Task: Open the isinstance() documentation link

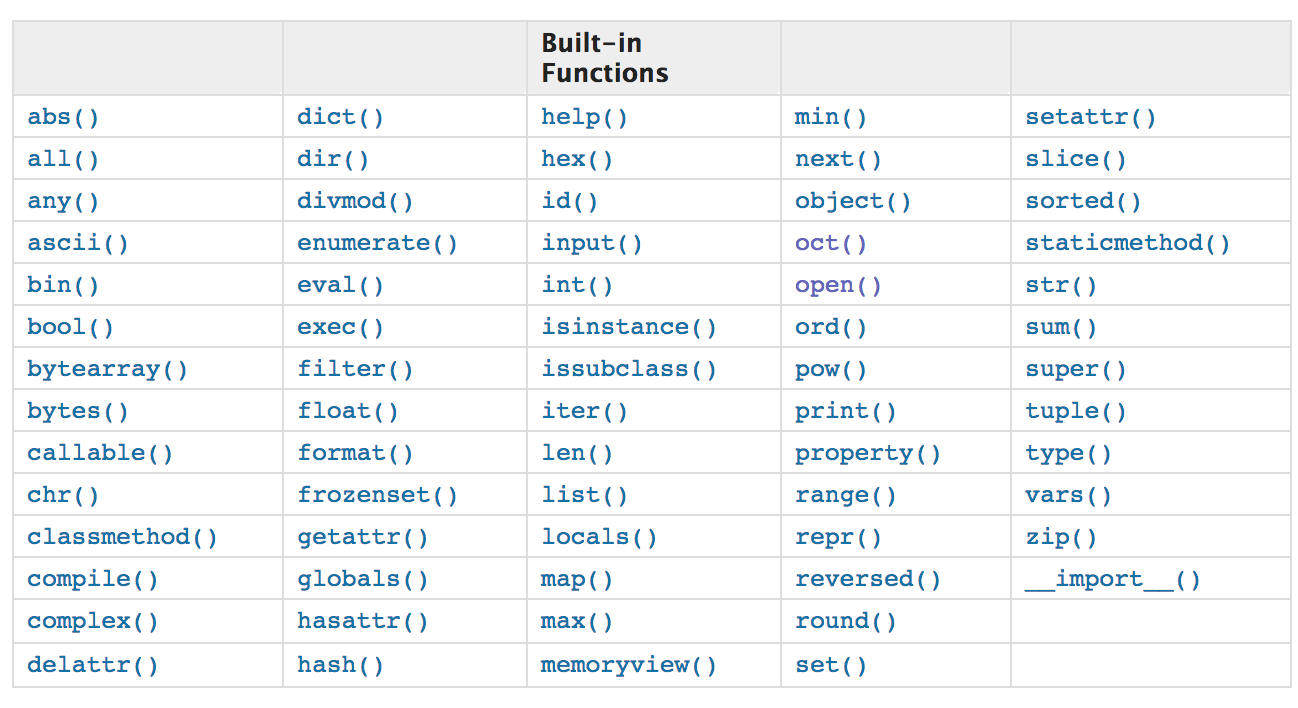Action: pyautogui.click(x=629, y=328)
